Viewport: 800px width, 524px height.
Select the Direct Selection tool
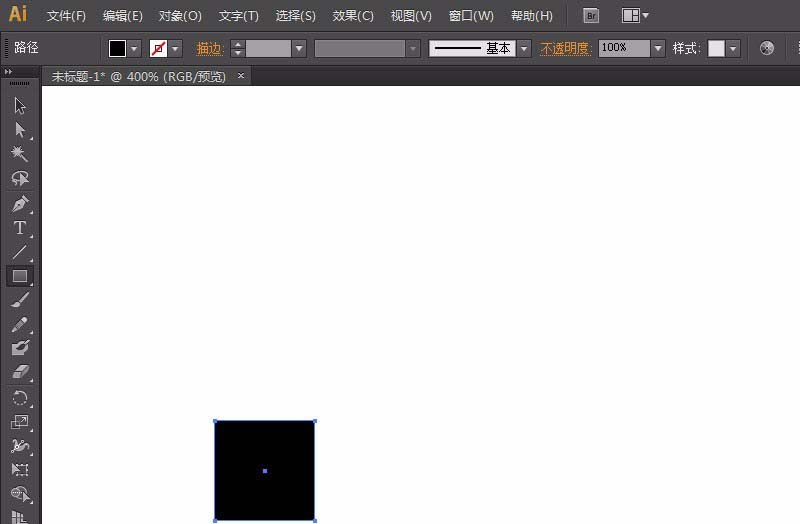point(20,130)
